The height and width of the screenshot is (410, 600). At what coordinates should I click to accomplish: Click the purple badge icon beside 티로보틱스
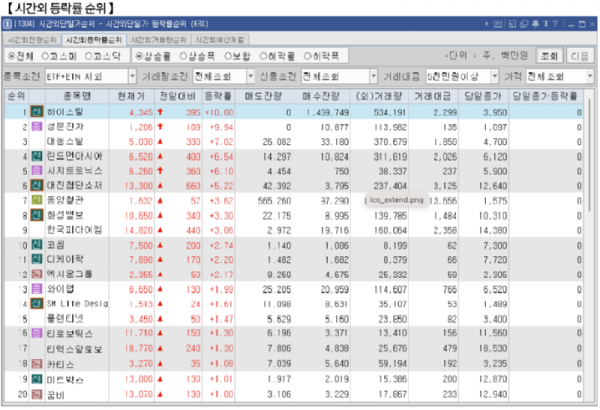click(37, 333)
